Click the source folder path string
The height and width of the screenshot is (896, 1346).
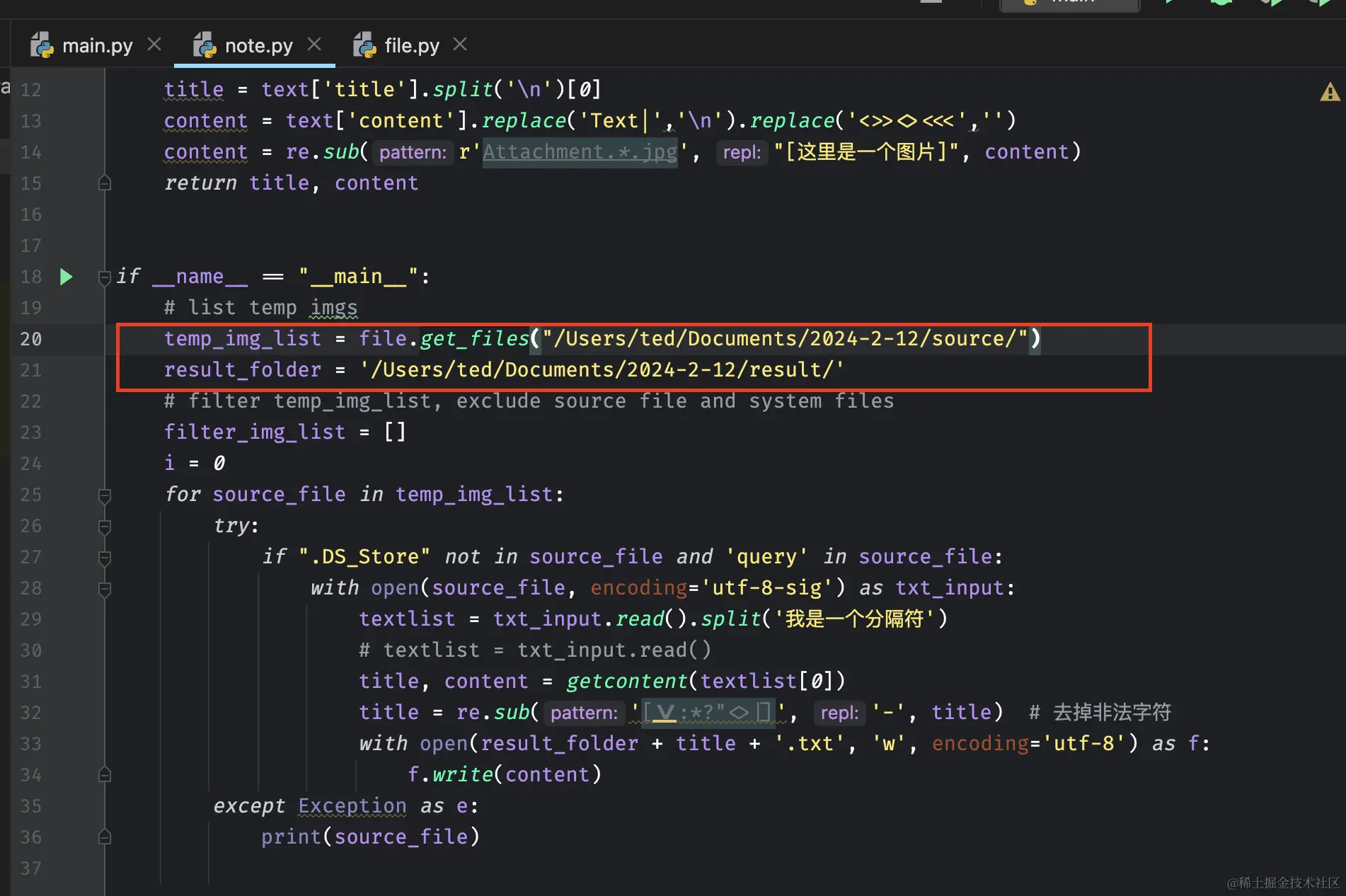786,339
